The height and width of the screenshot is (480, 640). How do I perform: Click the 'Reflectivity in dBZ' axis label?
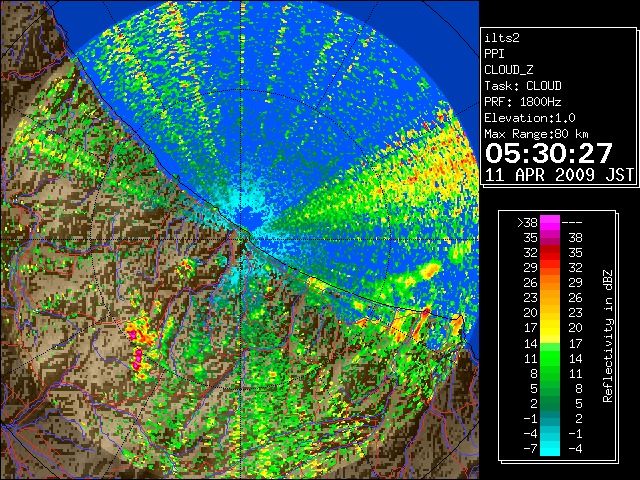pos(608,336)
